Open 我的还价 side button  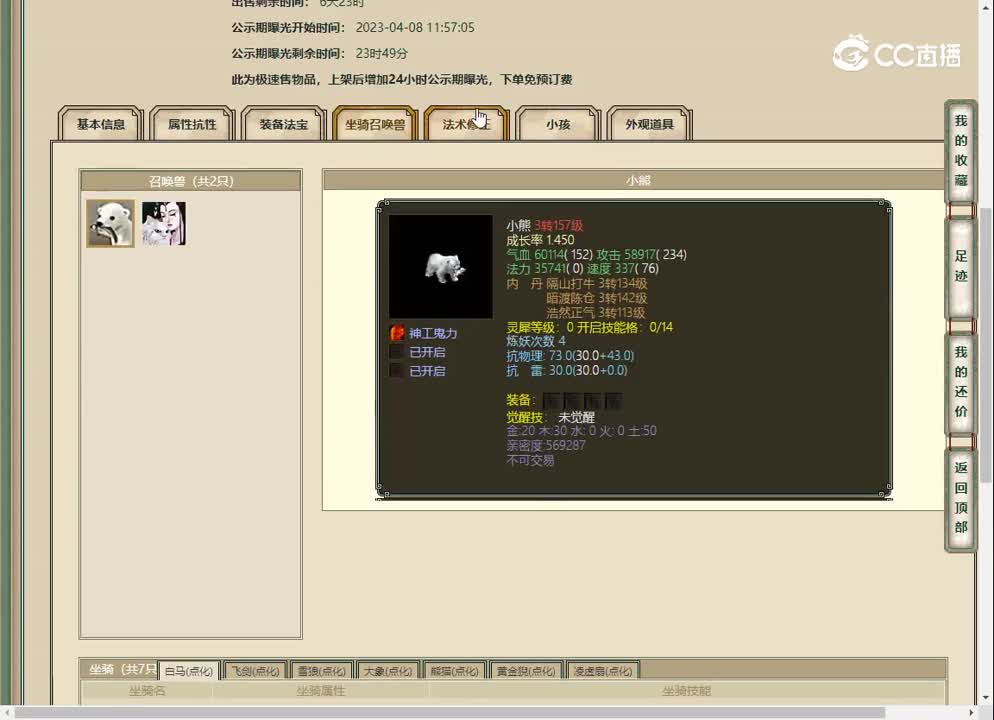point(960,382)
